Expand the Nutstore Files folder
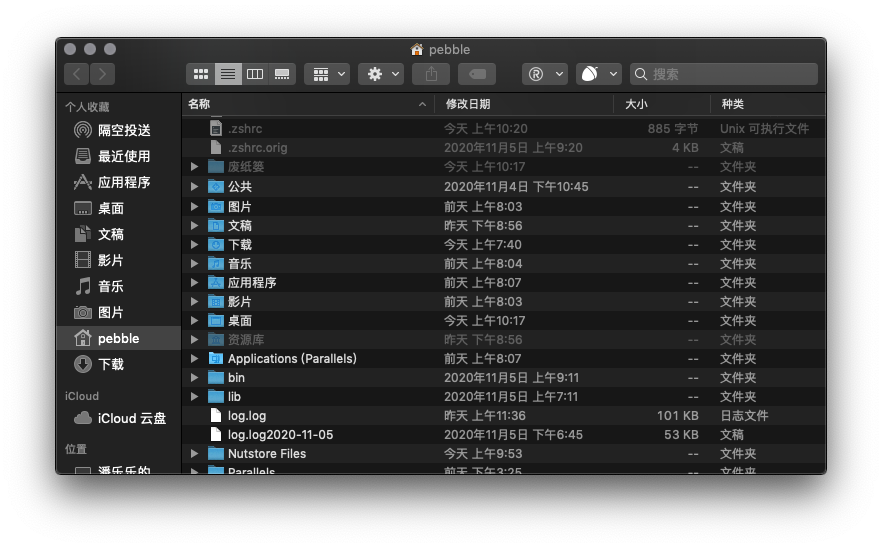The height and width of the screenshot is (548, 882). [194, 453]
